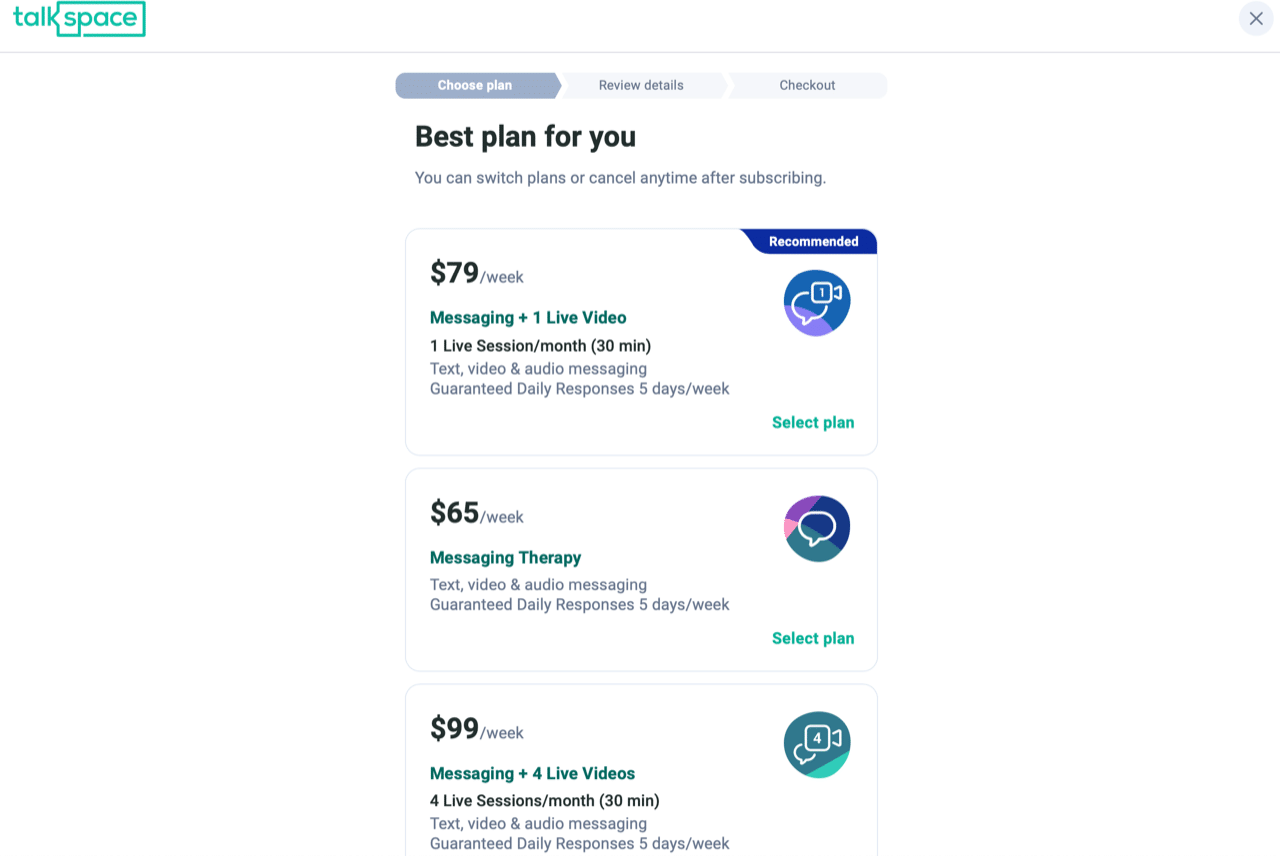Select plan for $65 per week

point(813,638)
